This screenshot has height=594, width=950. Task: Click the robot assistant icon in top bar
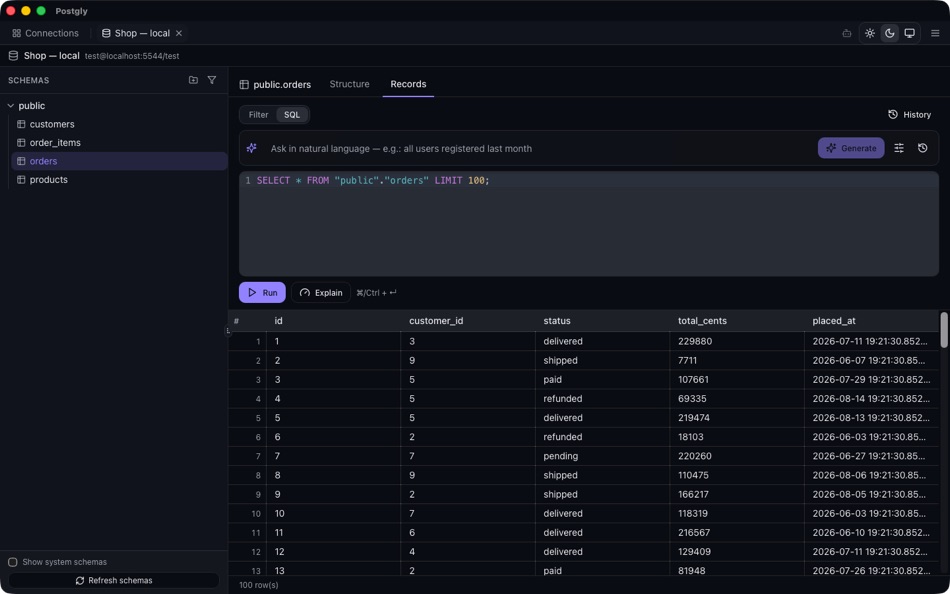847,33
